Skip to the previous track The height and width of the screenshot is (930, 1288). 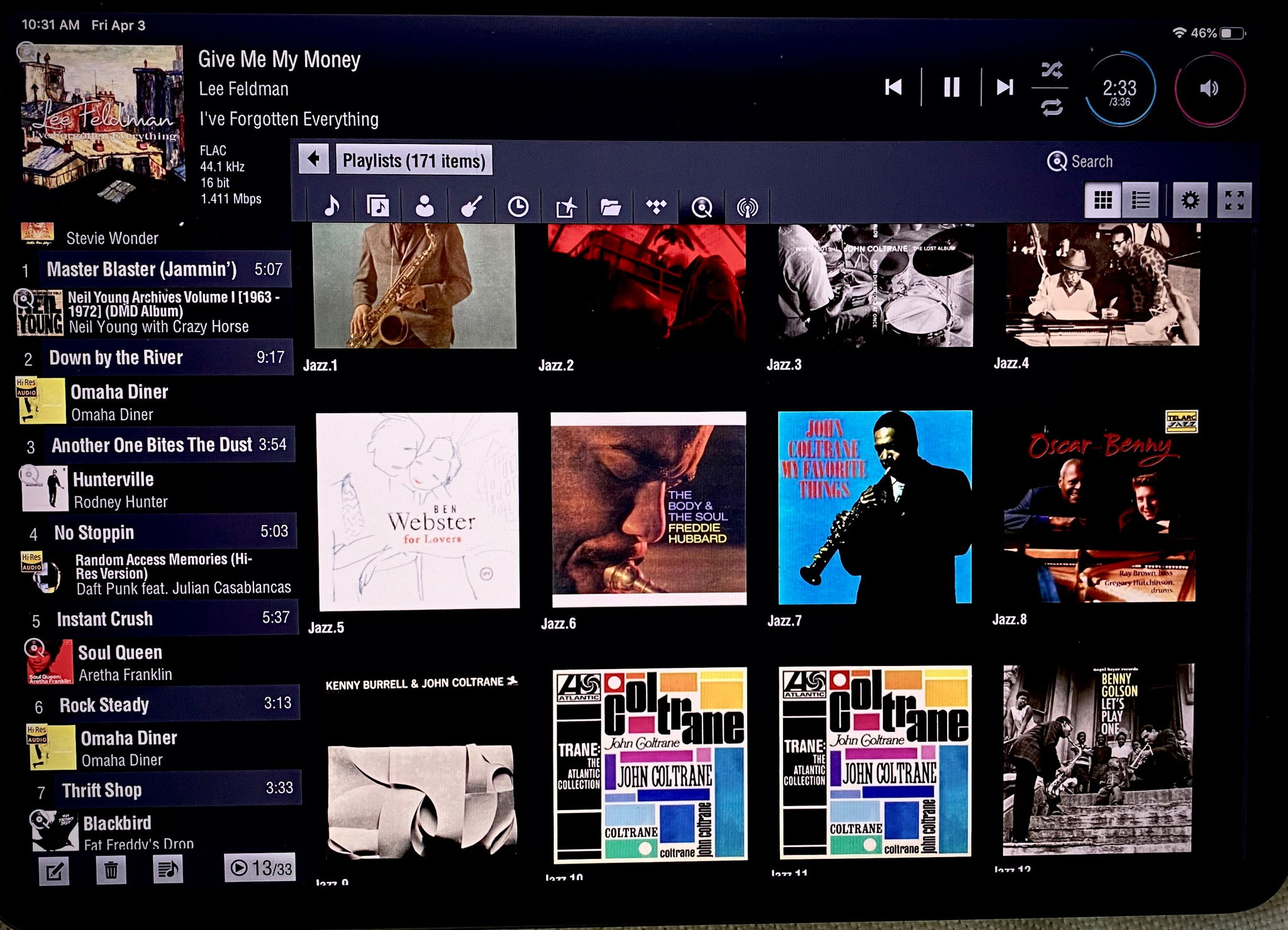[894, 87]
